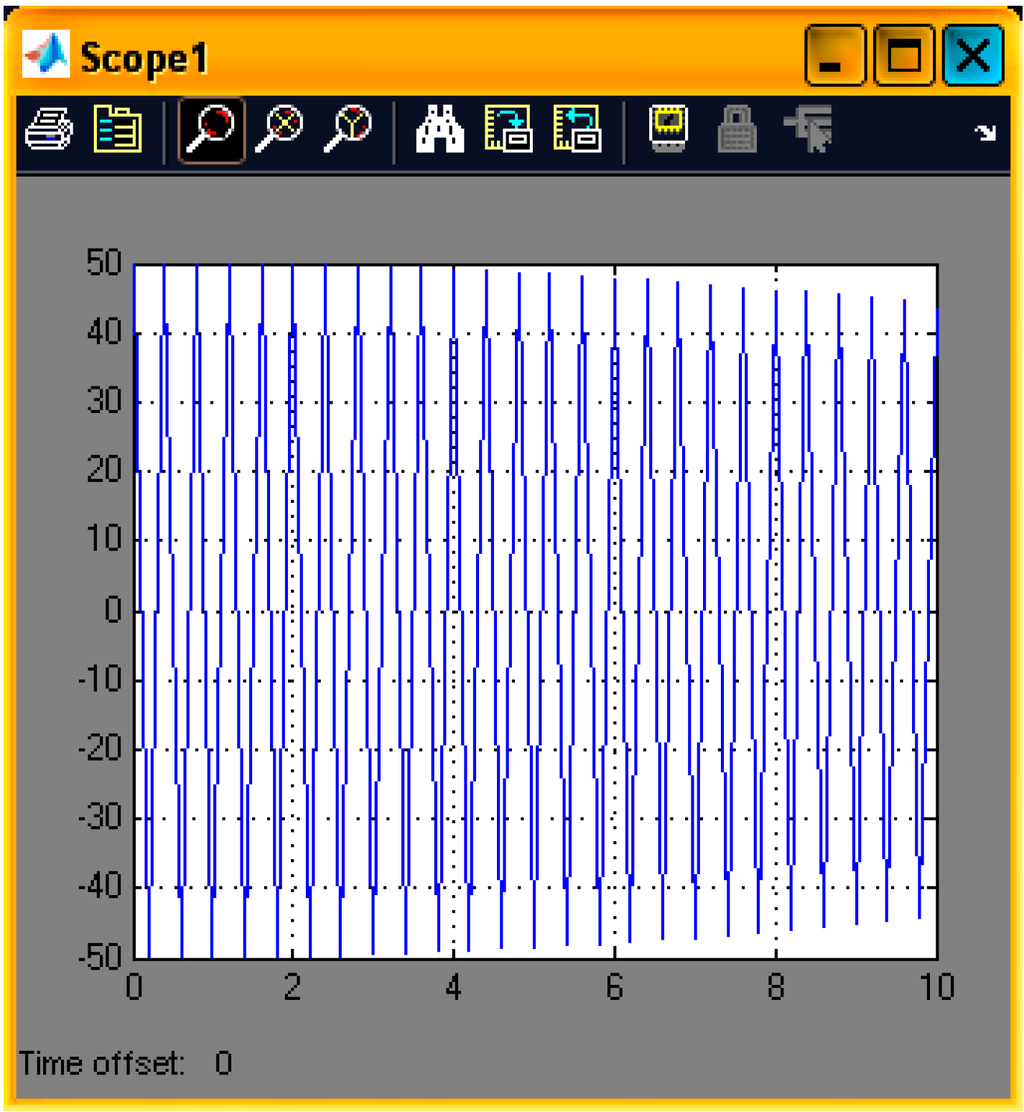
Task: Close the Scope1 window
Action: [972, 58]
